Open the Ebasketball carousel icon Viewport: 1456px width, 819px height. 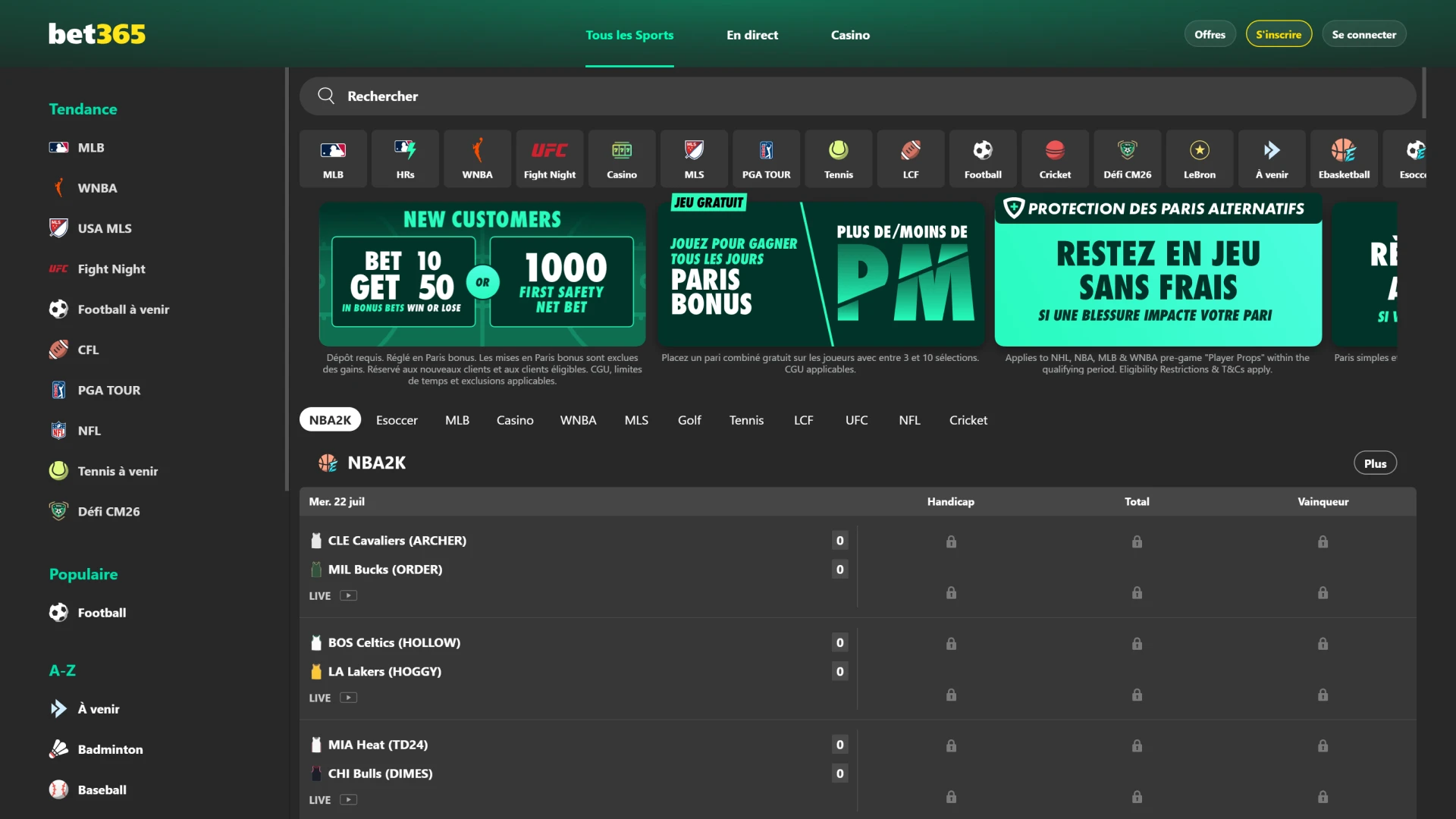(1344, 158)
